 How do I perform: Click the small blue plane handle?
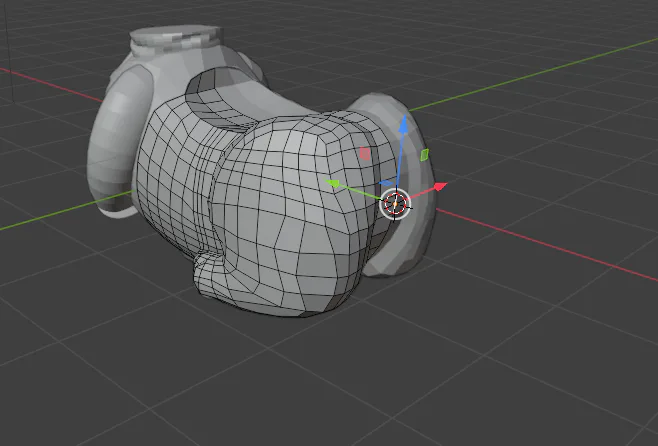click(x=386, y=183)
